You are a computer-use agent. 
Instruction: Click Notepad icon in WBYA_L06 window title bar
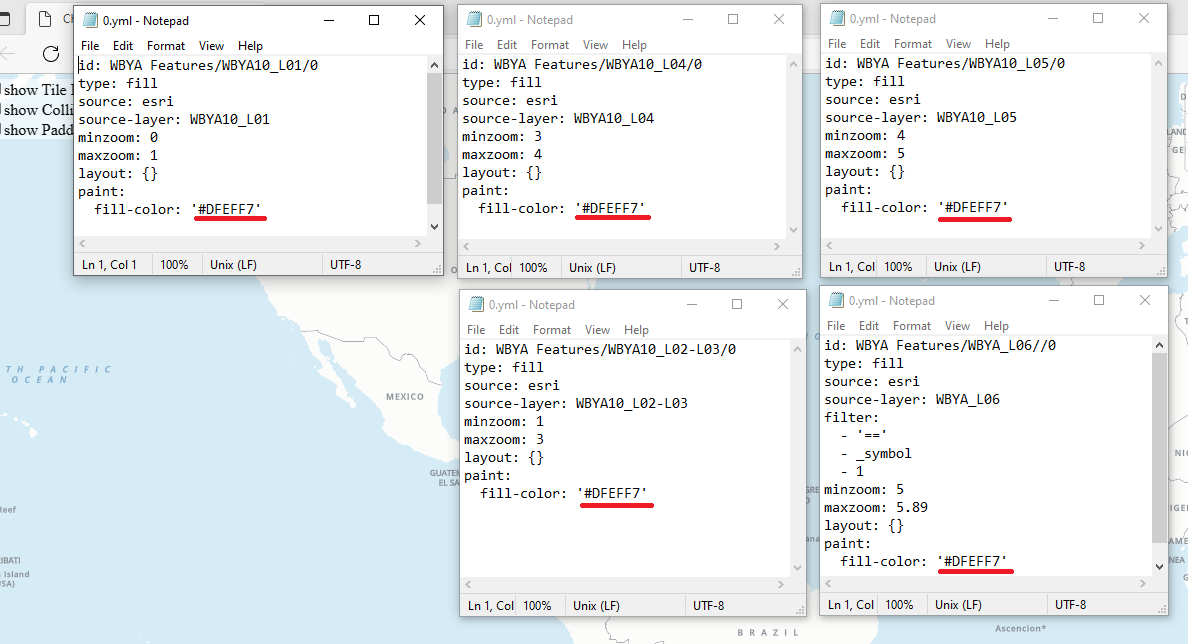pyautogui.click(x=835, y=301)
